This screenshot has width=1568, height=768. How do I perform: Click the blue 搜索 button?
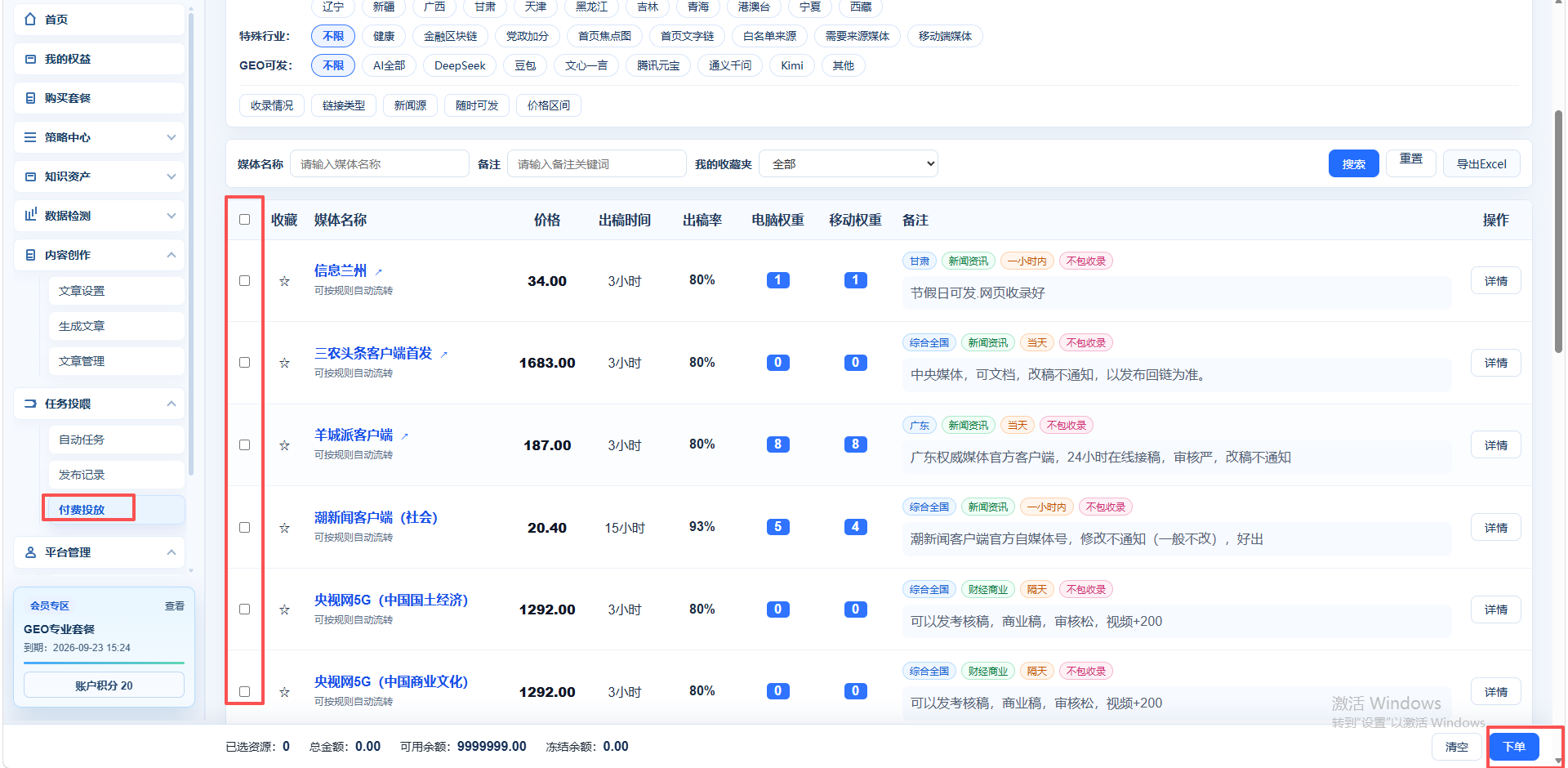[x=1353, y=164]
